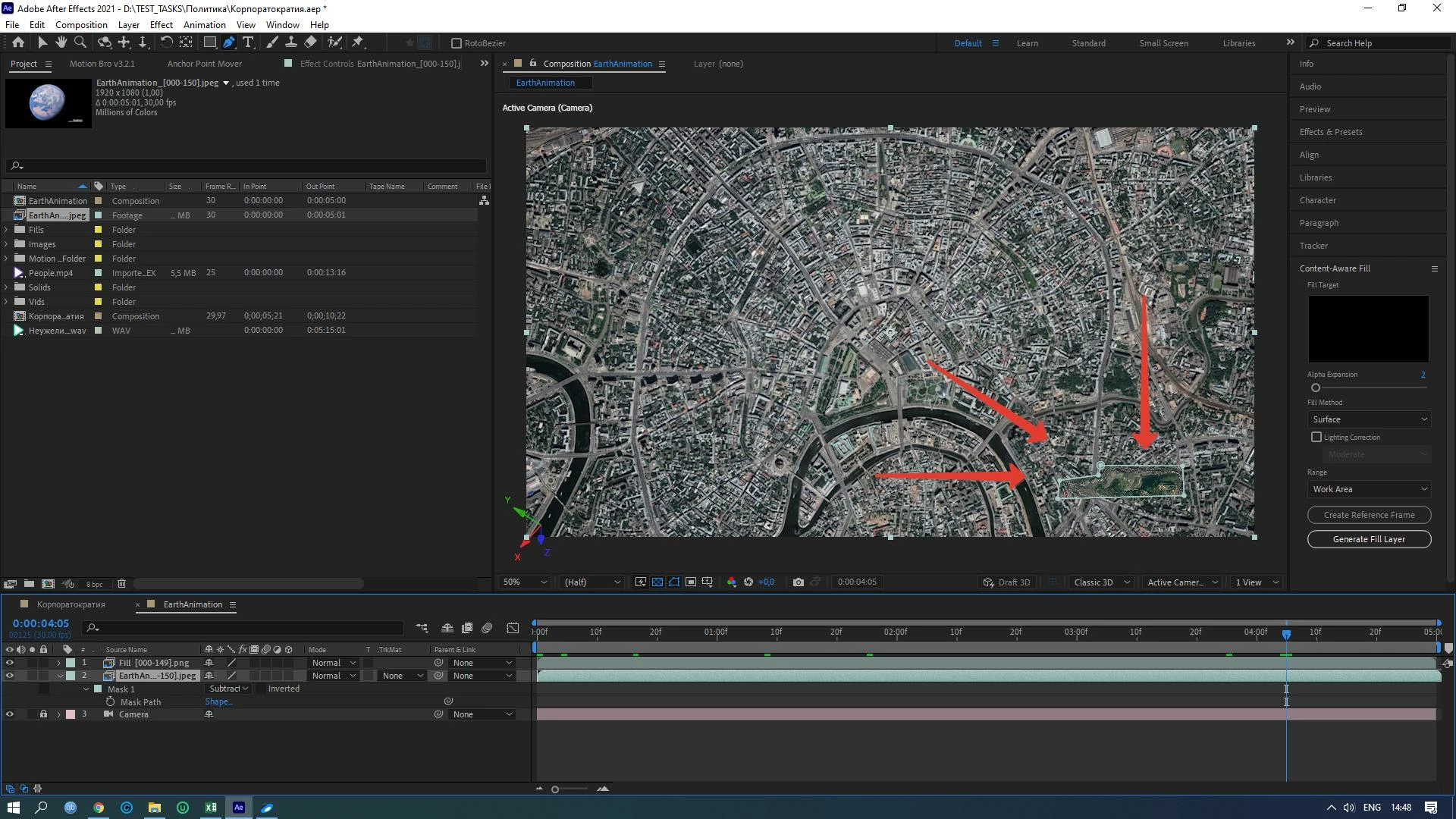The height and width of the screenshot is (819, 1456).
Task: Open the Composition menu
Action: click(81, 24)
